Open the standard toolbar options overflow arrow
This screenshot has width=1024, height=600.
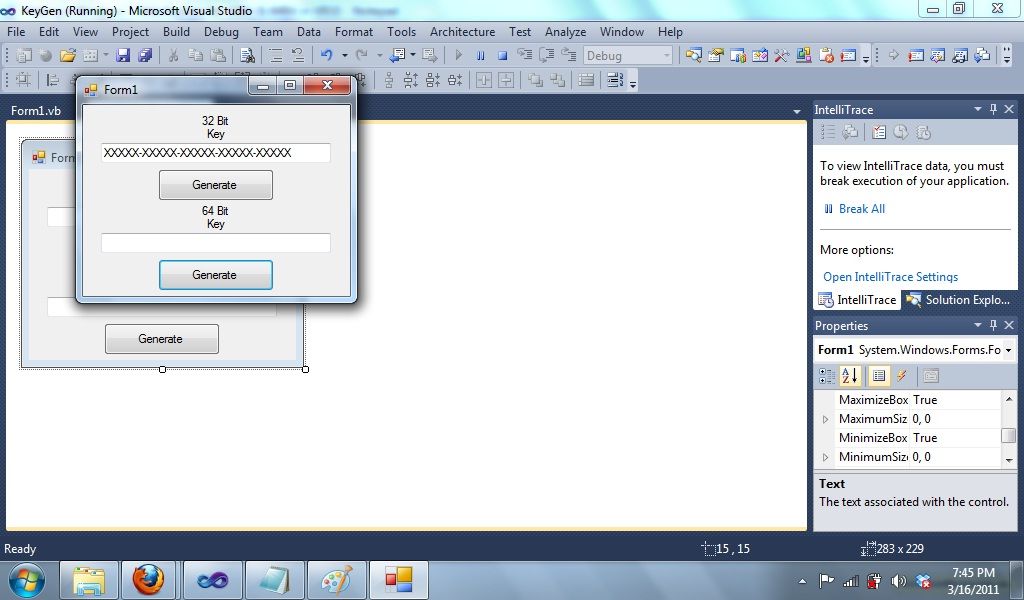(866, 59)
